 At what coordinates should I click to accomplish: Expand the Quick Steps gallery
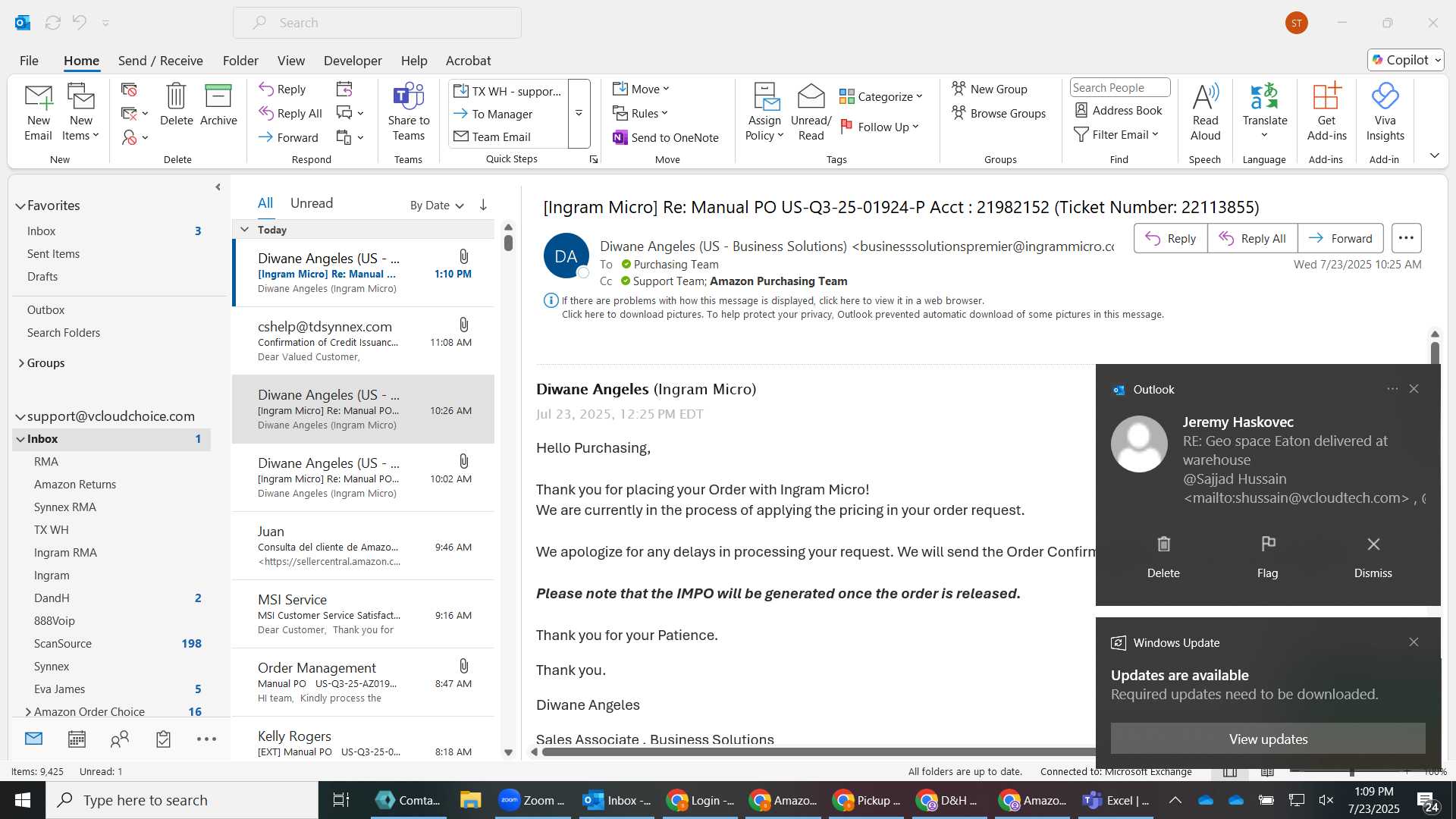(579, 113)
